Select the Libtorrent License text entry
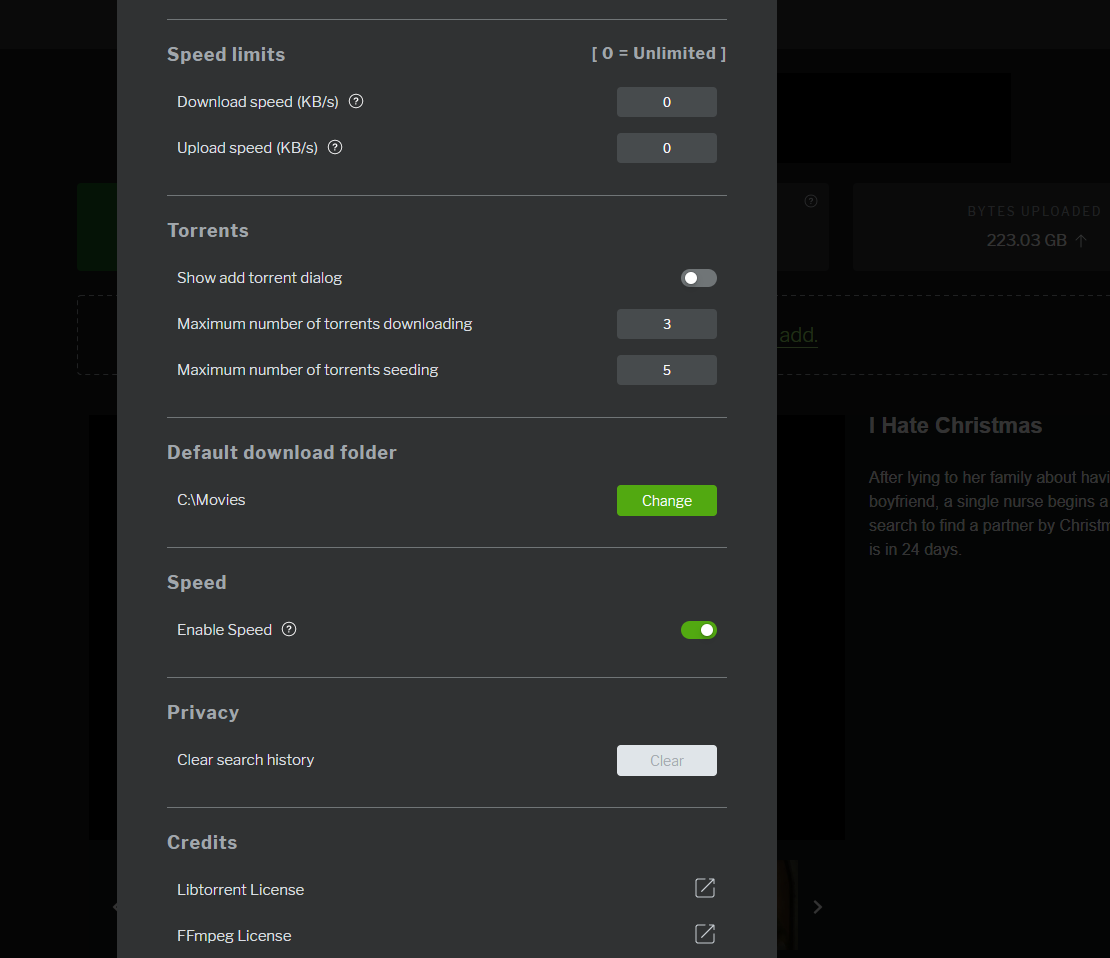The image size is (1110, 958). [240, 889]
